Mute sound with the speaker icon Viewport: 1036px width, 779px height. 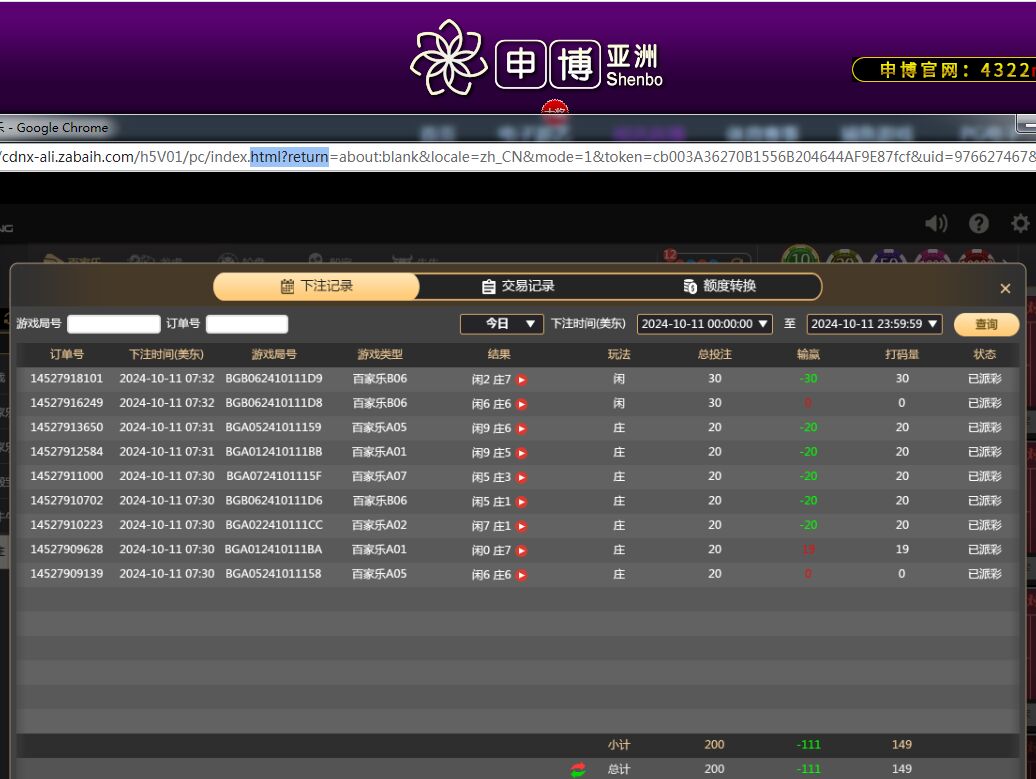[936, 224]
